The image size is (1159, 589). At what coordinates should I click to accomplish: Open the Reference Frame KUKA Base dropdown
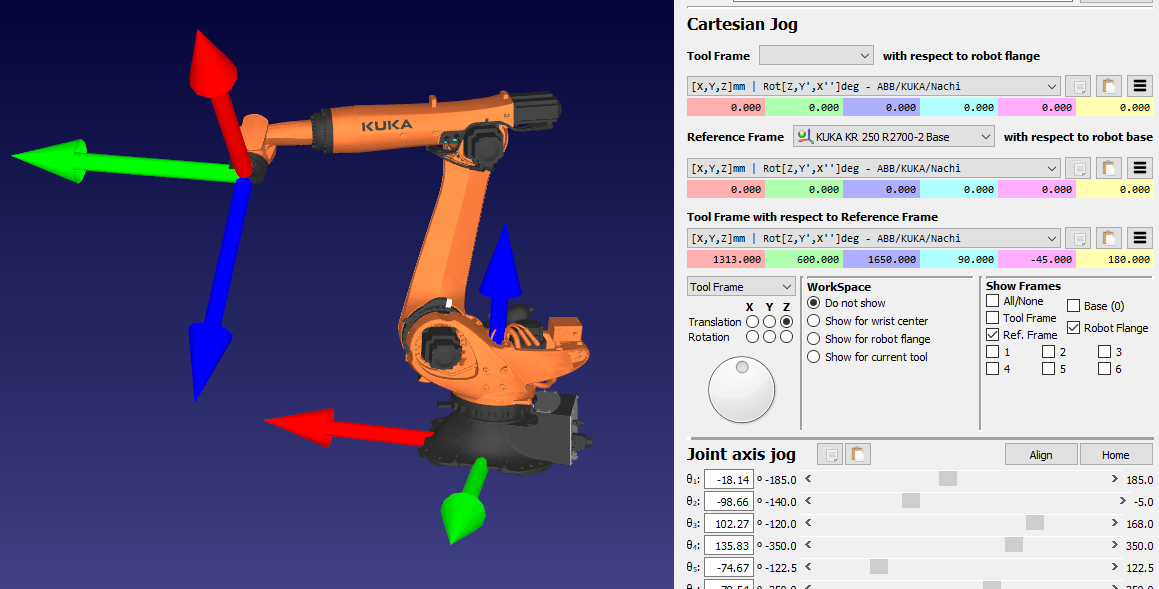coord(894,136)
